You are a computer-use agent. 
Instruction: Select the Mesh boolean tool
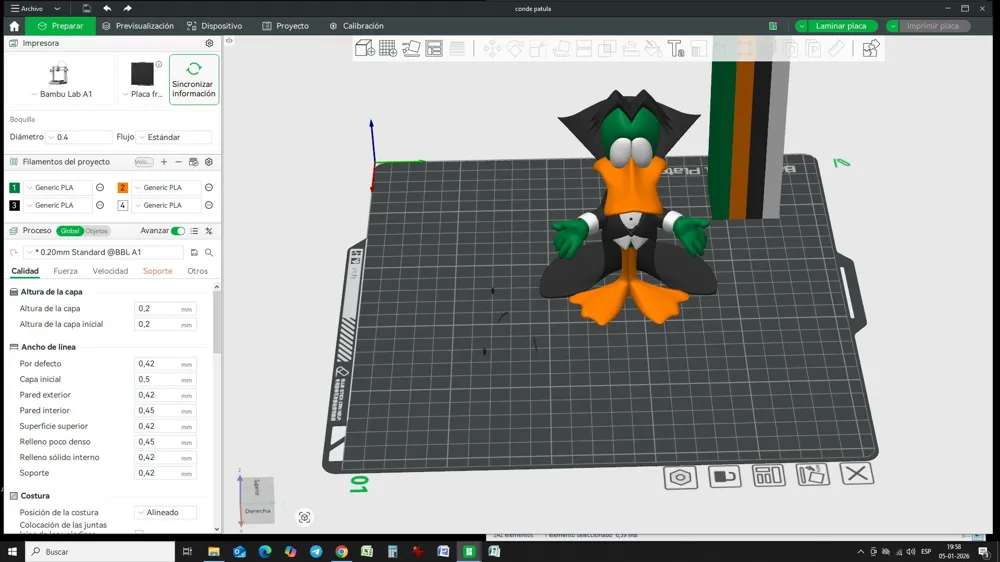[607, 48]
